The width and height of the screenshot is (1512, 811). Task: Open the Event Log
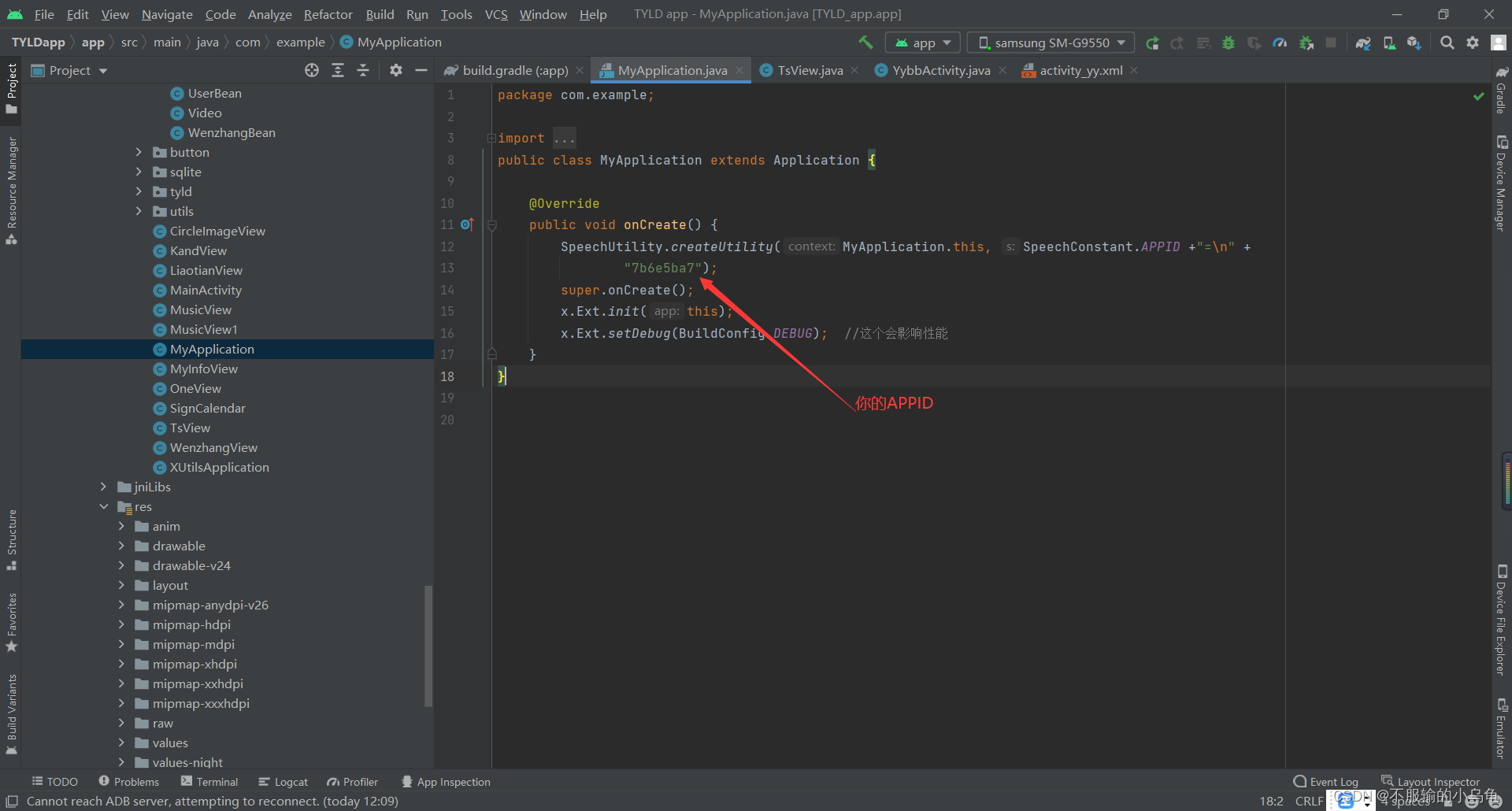coord(1326,781)
